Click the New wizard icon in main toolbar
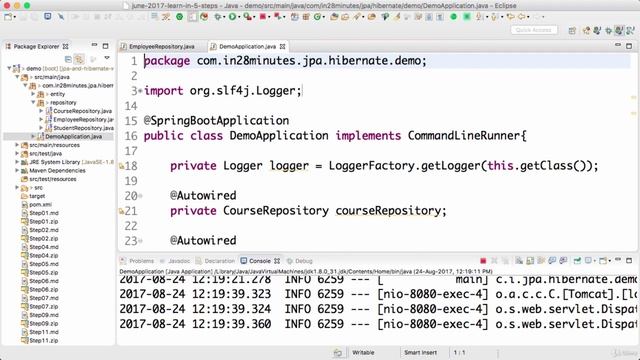The image size is (640, 360). click(8, 17)
